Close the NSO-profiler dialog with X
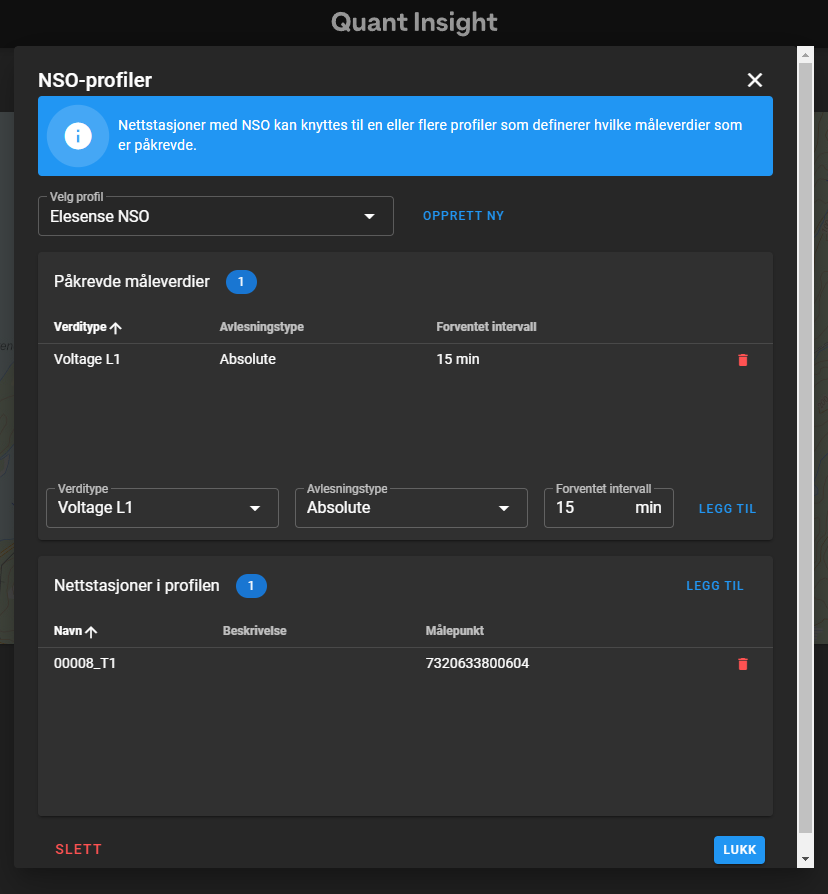Viewport: 828px width, 894px height. click(754, 80)
